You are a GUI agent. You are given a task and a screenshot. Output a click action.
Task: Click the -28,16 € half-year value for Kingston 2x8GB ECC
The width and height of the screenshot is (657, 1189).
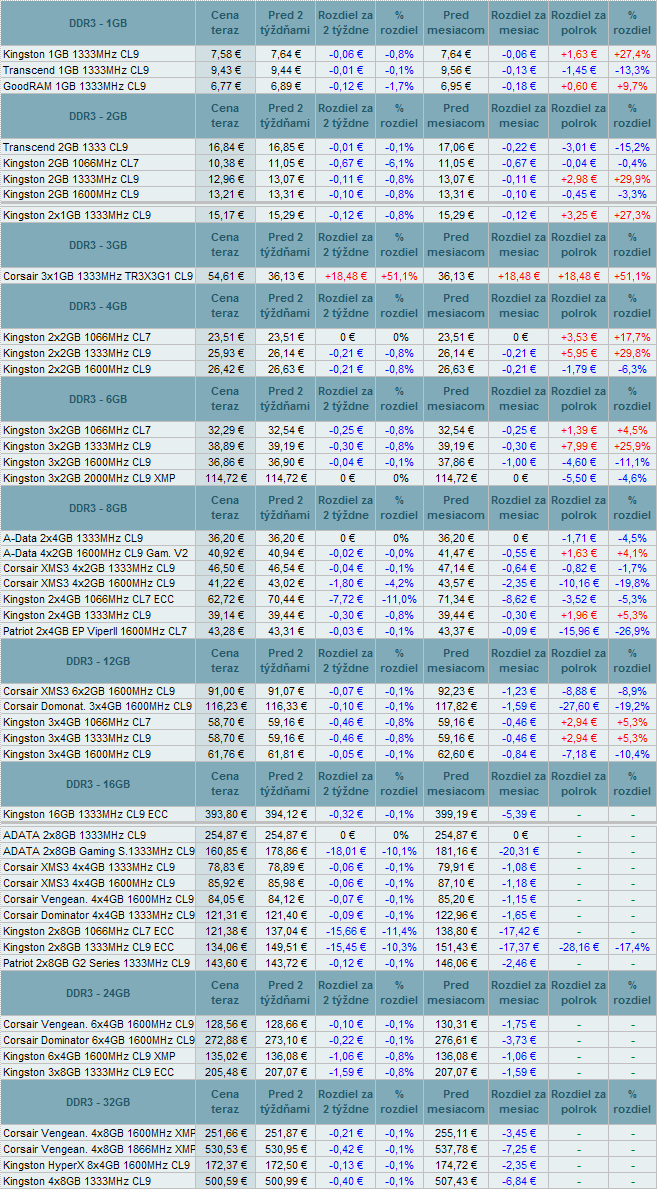point(579,947)
